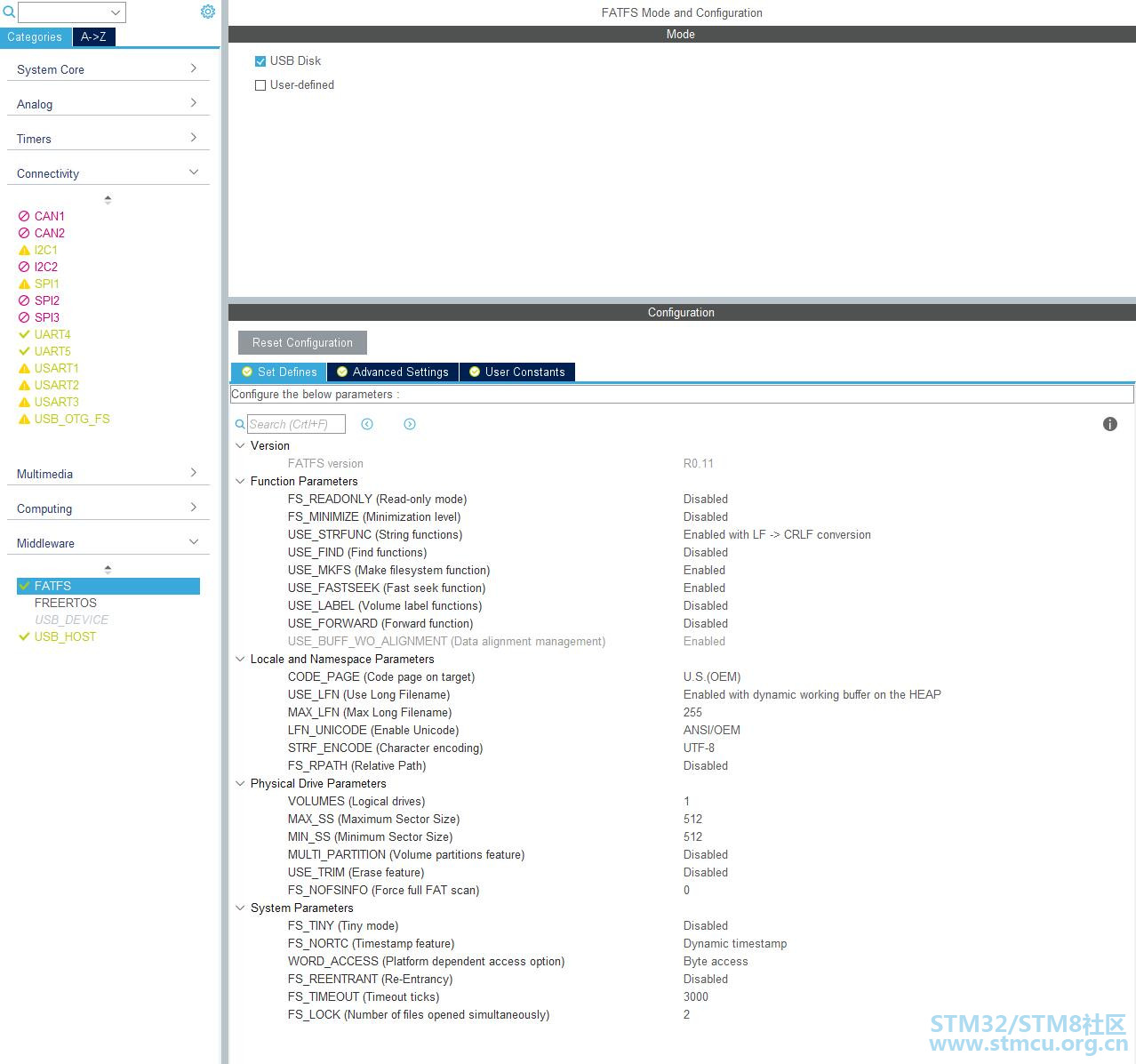Viewport: 1136px width, 1064px height.
Task: Uncheck the USB Disk checkbox
Action: (260, 61)
